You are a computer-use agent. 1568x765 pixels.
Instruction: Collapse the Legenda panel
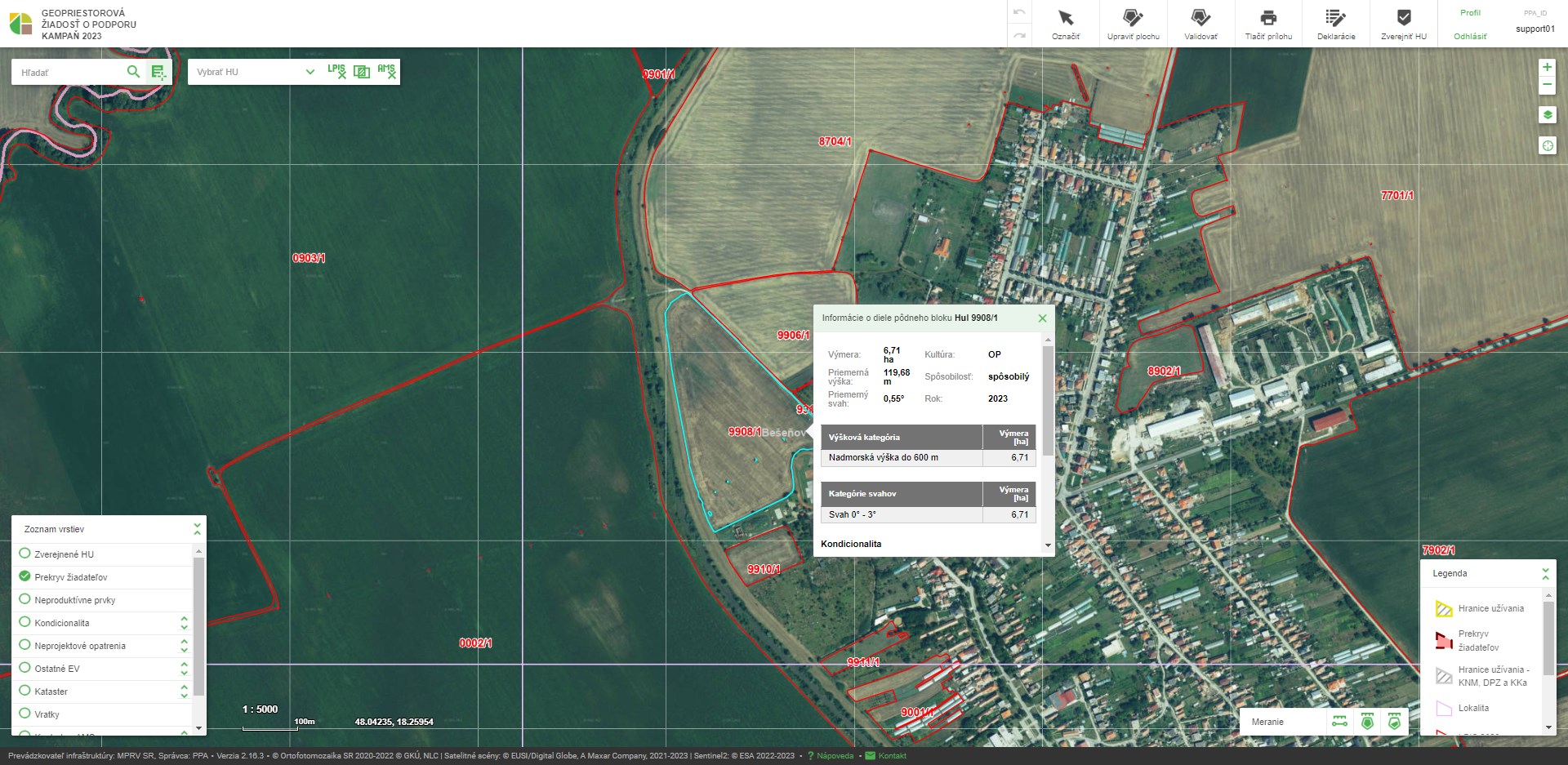[x=1545, y=573]
